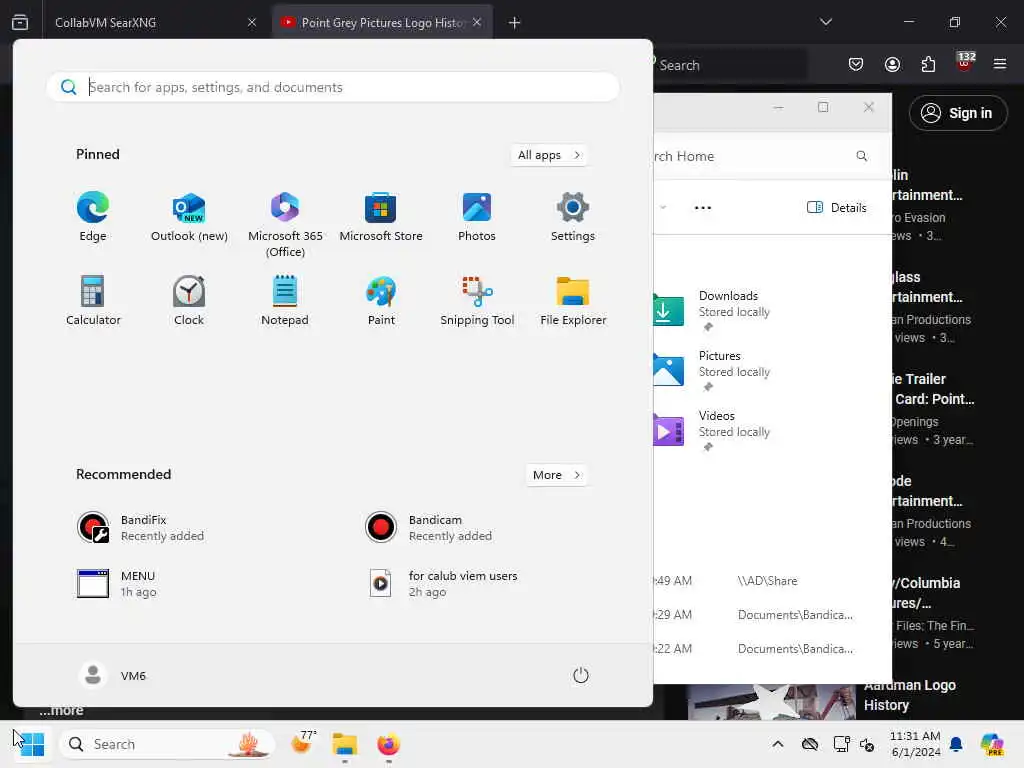Launch the Photos app
The width and height of the screenshot is (1024, 768).
[477, 217]
